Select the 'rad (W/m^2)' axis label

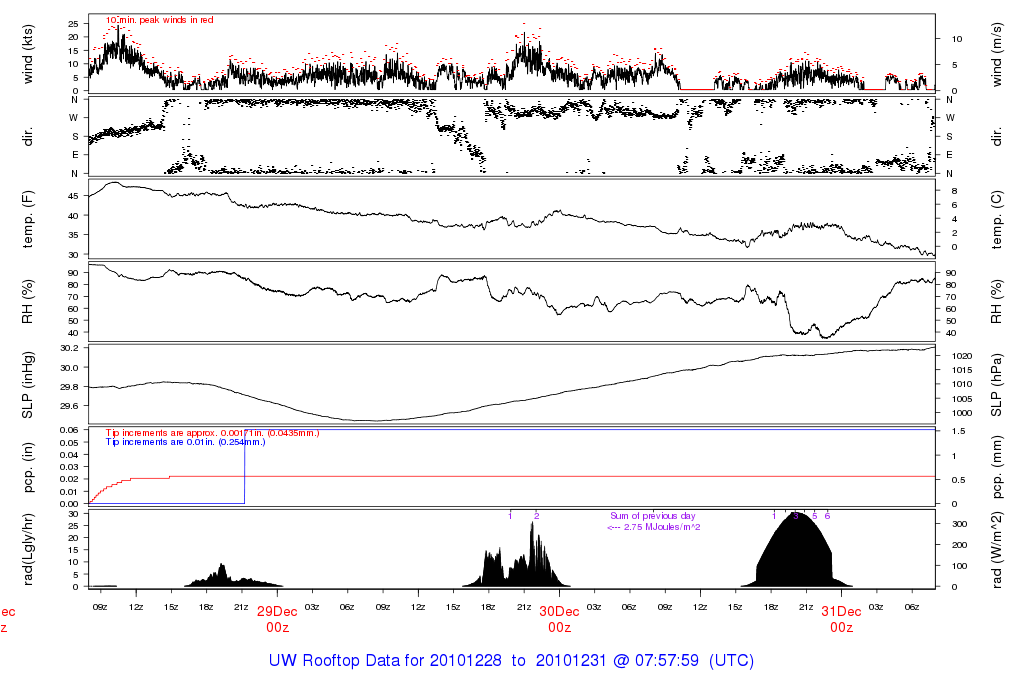[x=996, y=550]
